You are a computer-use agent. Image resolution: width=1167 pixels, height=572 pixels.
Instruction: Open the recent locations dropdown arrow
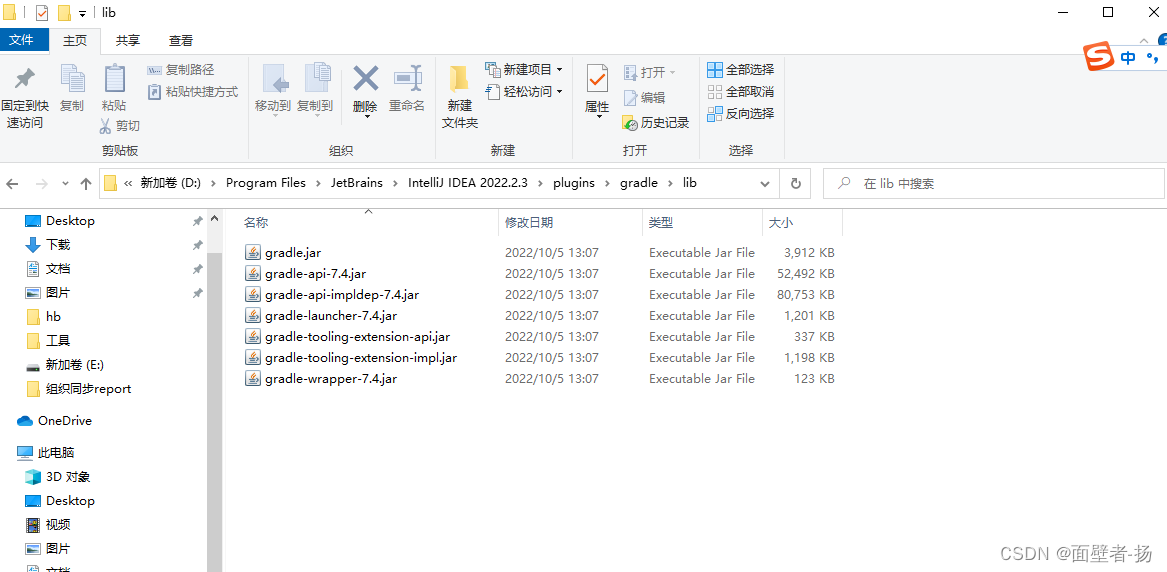(x=65, y=184)
